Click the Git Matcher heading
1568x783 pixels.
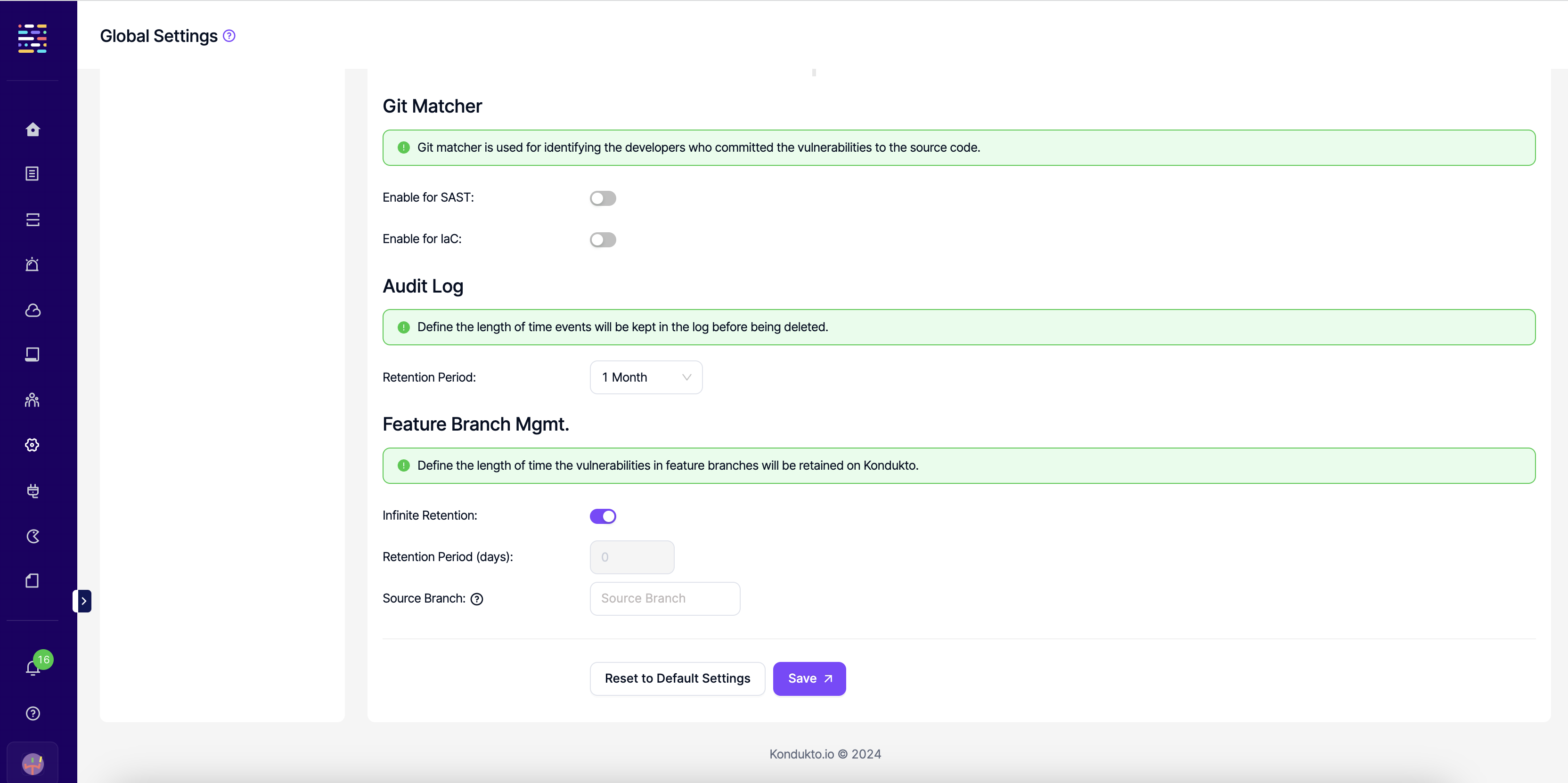pyautogui.click(x=432, y=106)
